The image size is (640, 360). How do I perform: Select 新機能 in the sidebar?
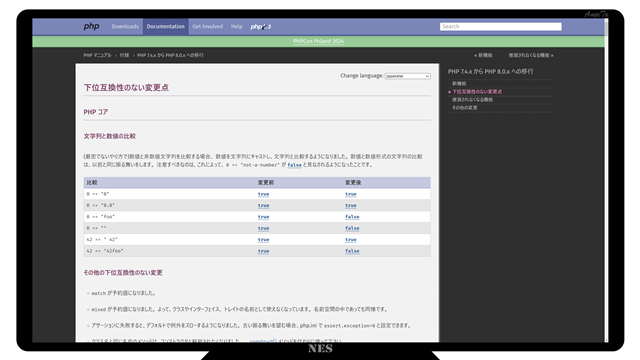click(459, 83)
